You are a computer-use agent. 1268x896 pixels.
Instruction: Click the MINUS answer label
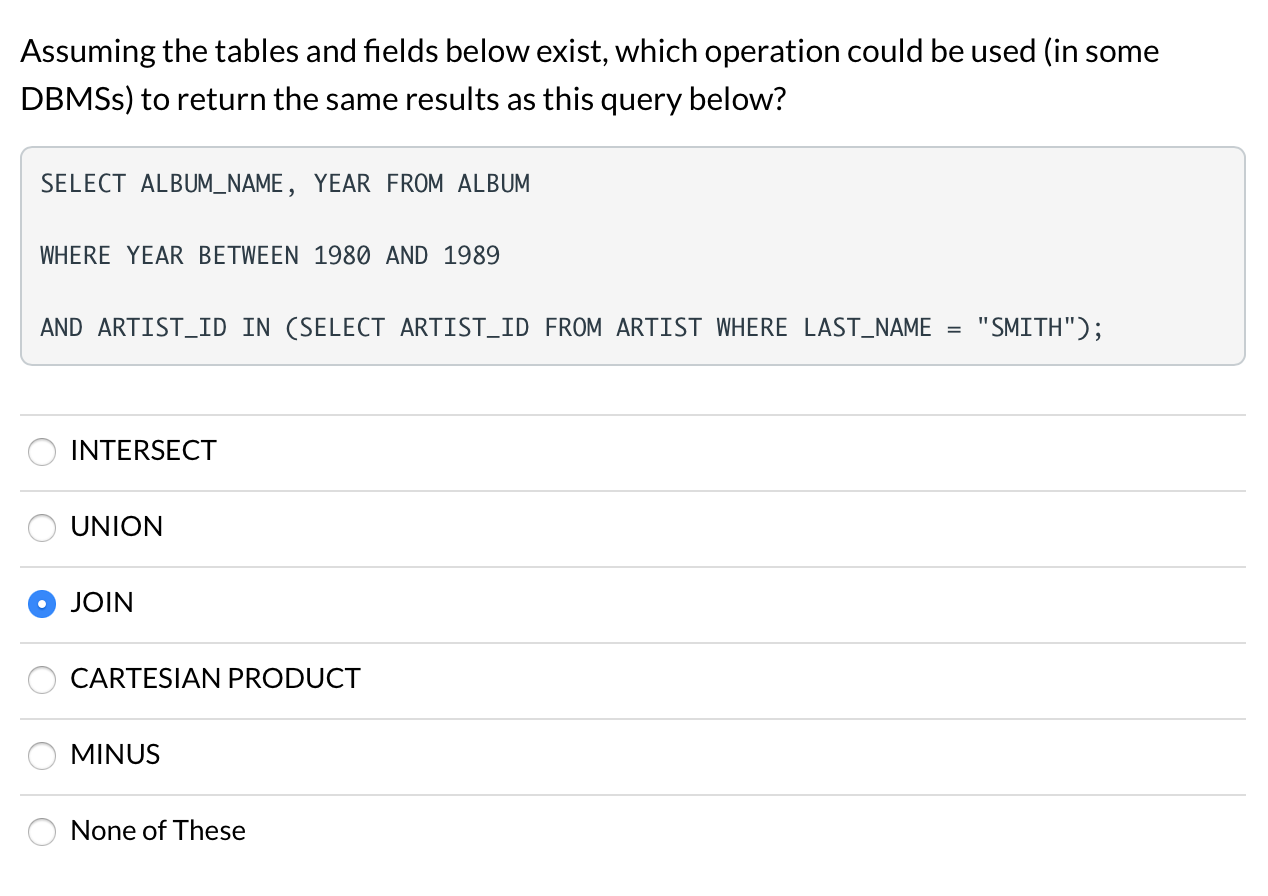114,755
